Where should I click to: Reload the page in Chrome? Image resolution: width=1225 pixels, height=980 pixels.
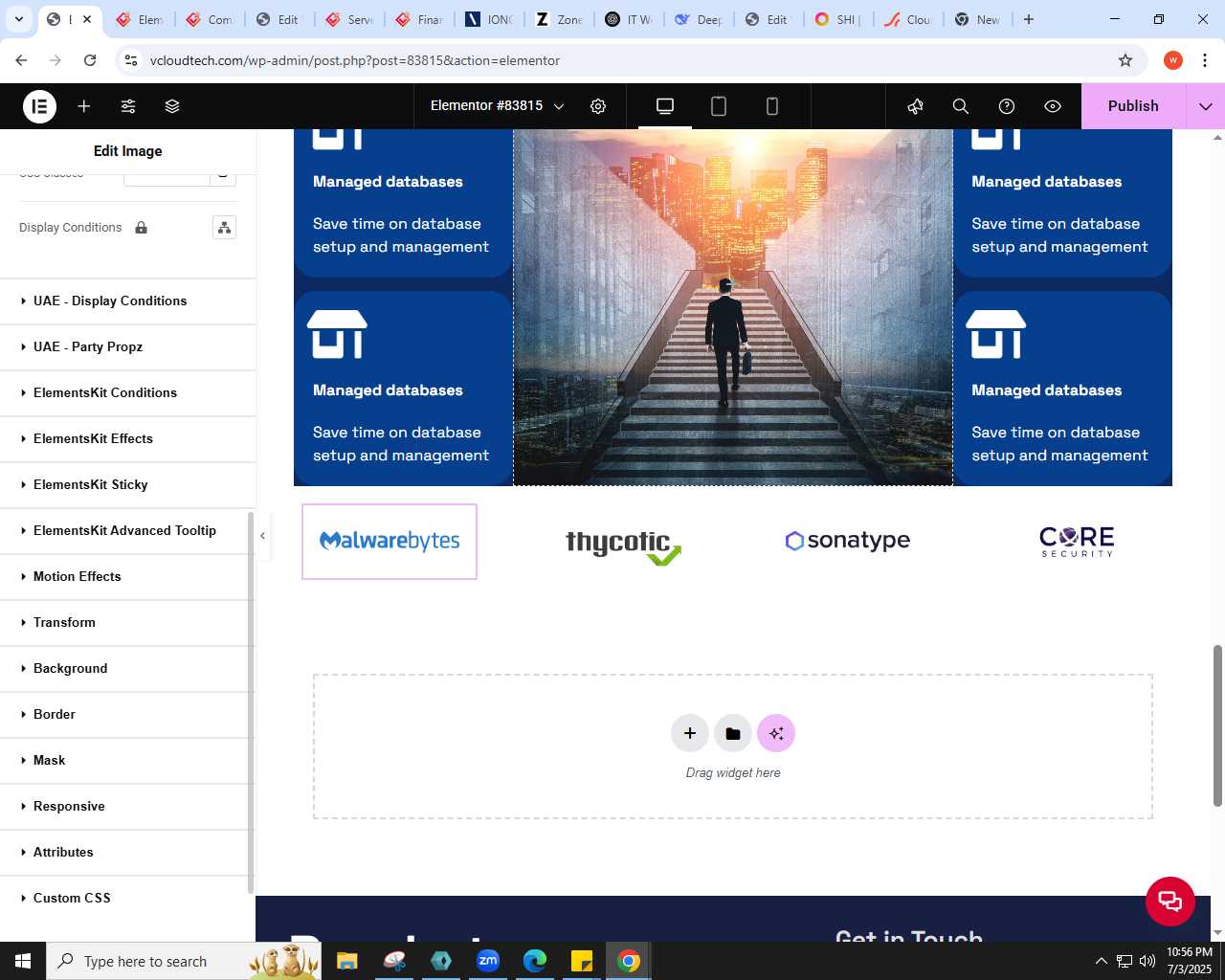point(90,60)
